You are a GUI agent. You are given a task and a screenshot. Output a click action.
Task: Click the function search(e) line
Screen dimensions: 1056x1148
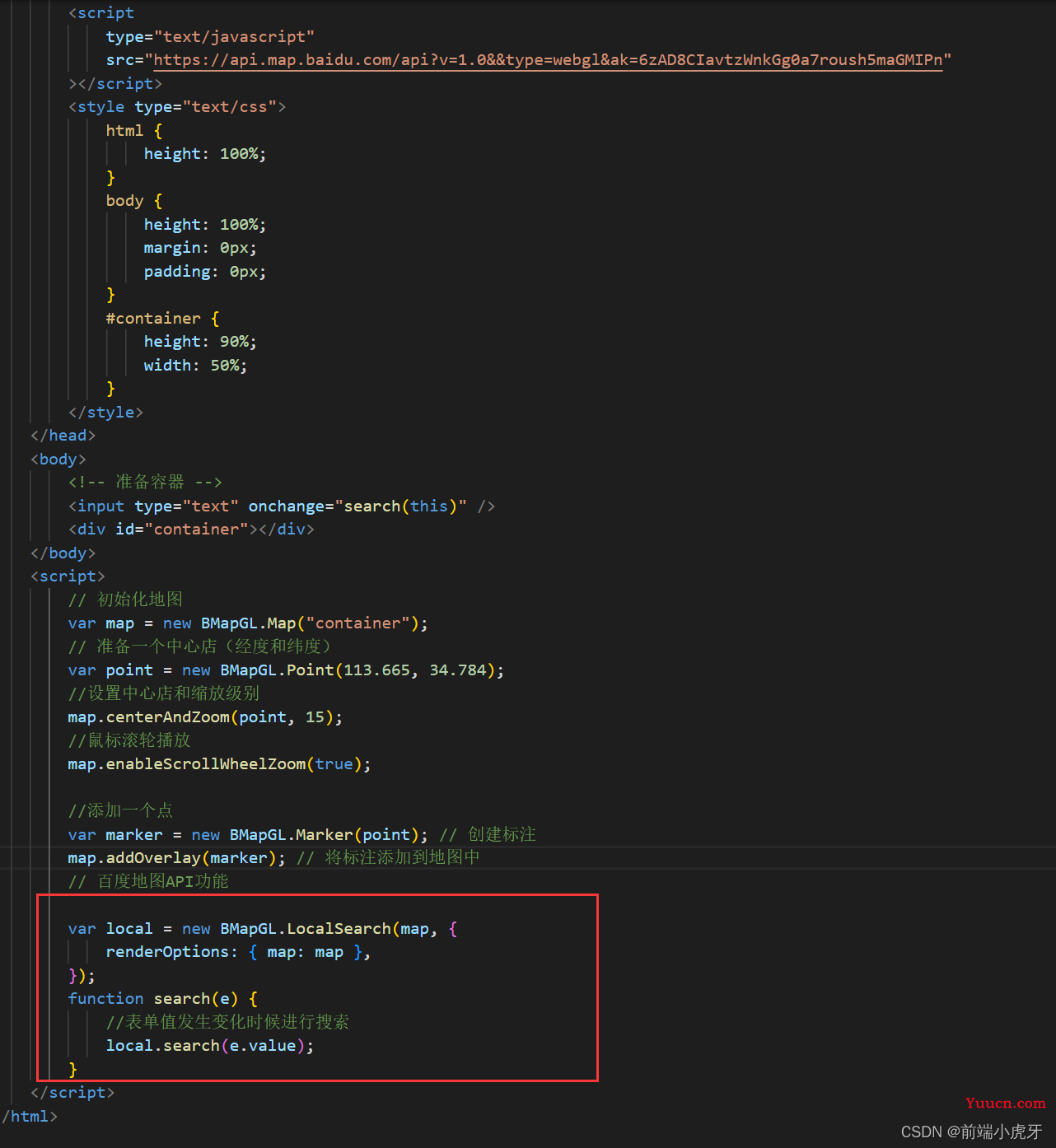[163, 999]
